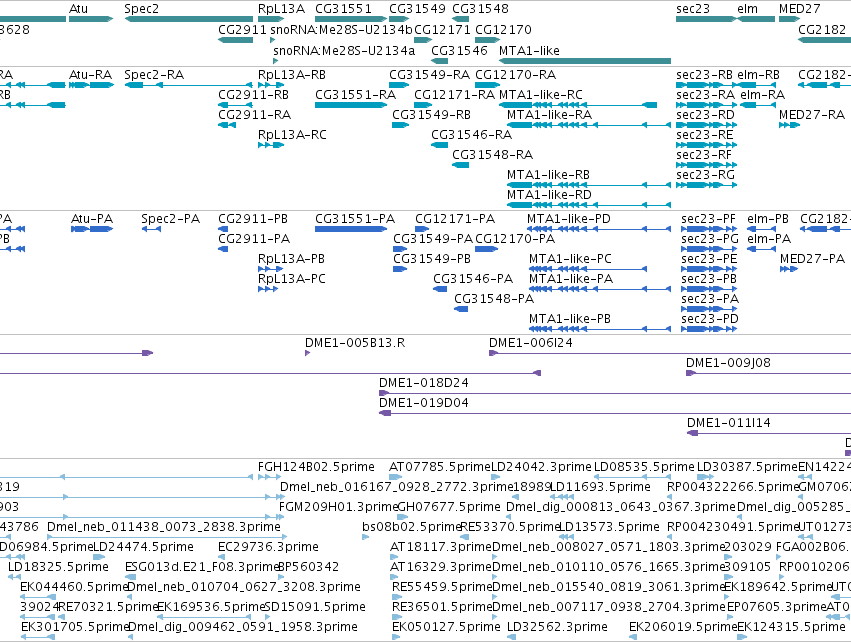Select transcript CG31548-RA
This screenshot has height=642, width=851.
point(460,165)
